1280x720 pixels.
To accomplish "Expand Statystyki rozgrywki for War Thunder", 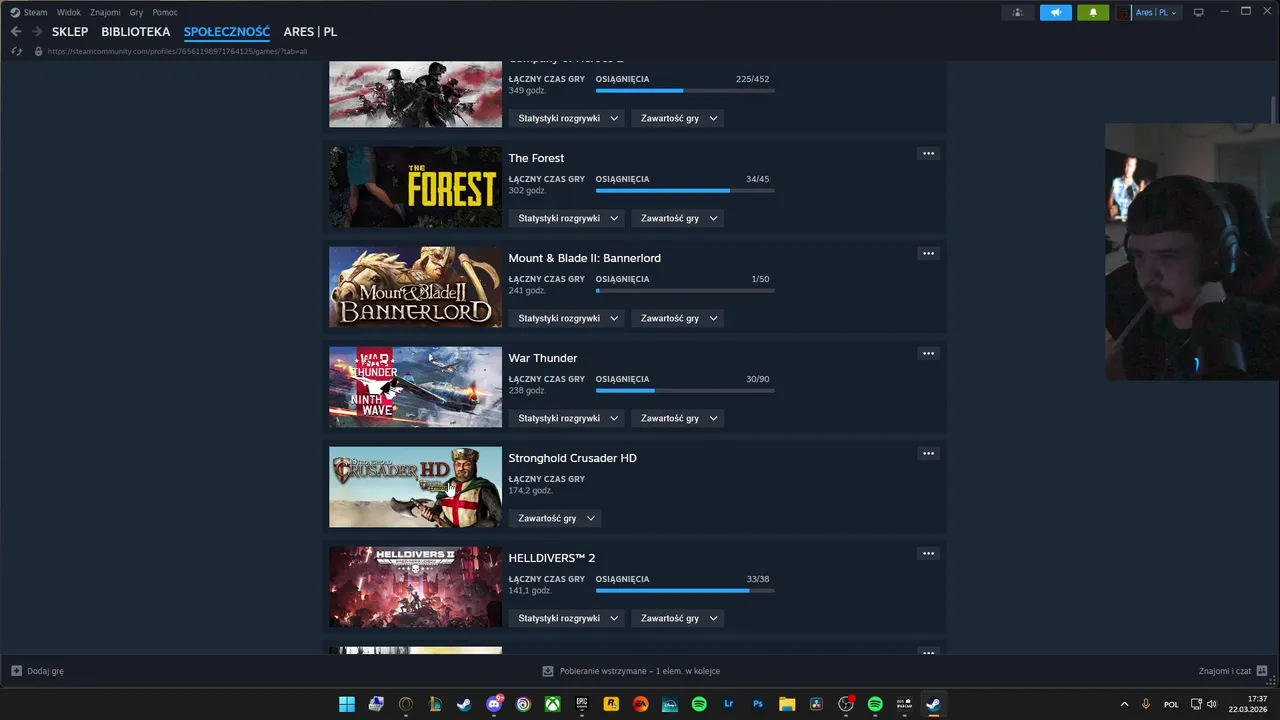I will point(567,418).
